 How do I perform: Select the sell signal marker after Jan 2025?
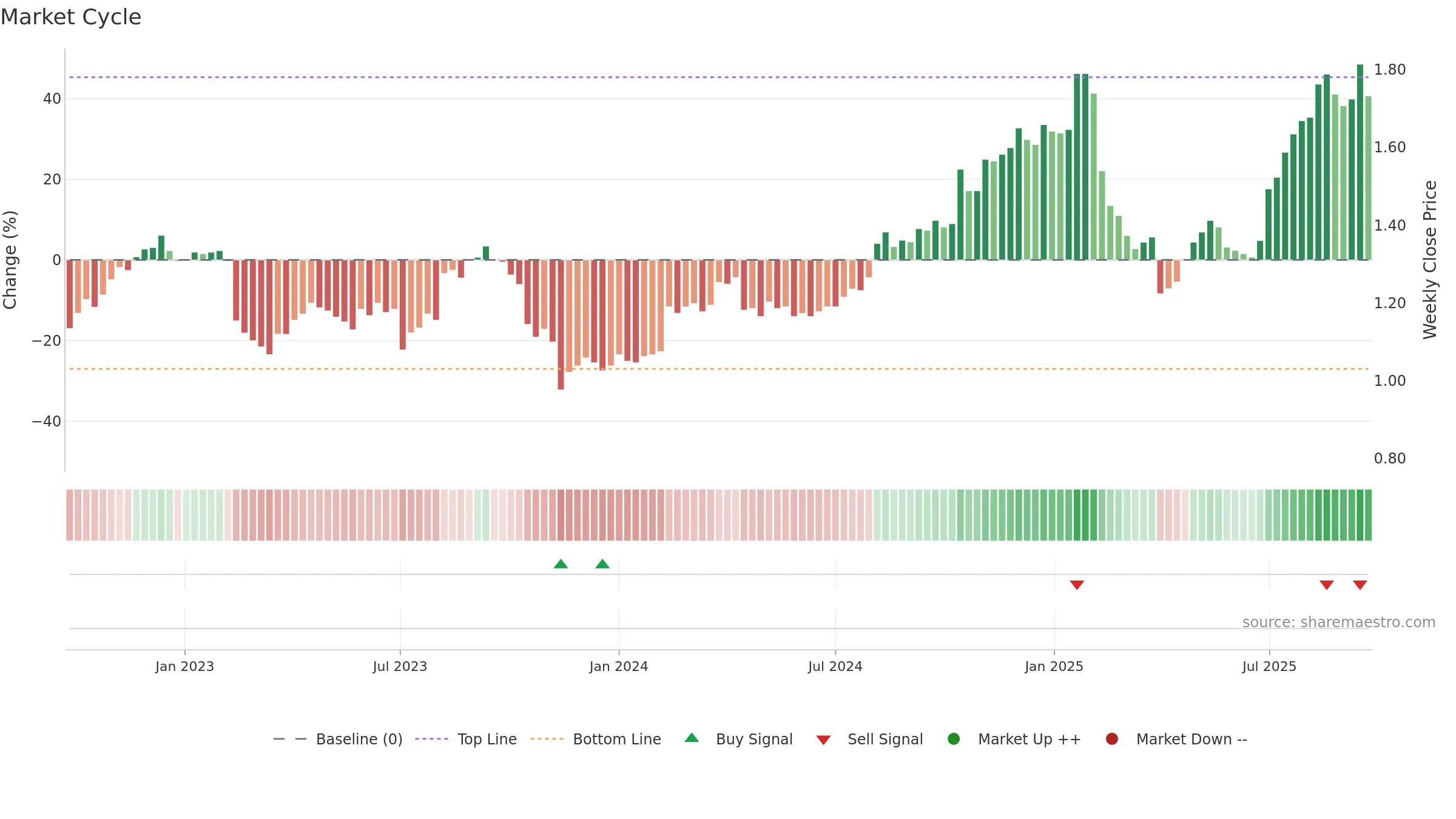1077,585
